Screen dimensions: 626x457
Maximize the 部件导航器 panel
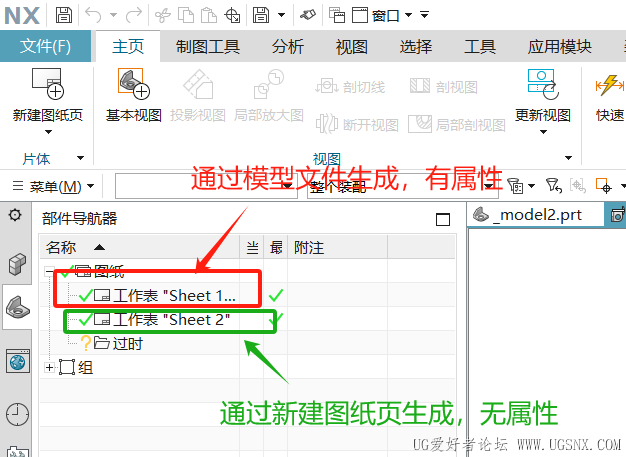tap(443, 220)
